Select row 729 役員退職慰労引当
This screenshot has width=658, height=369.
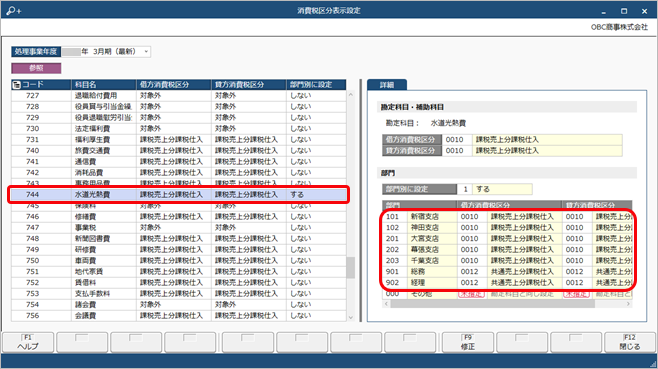tap(179, 118)
